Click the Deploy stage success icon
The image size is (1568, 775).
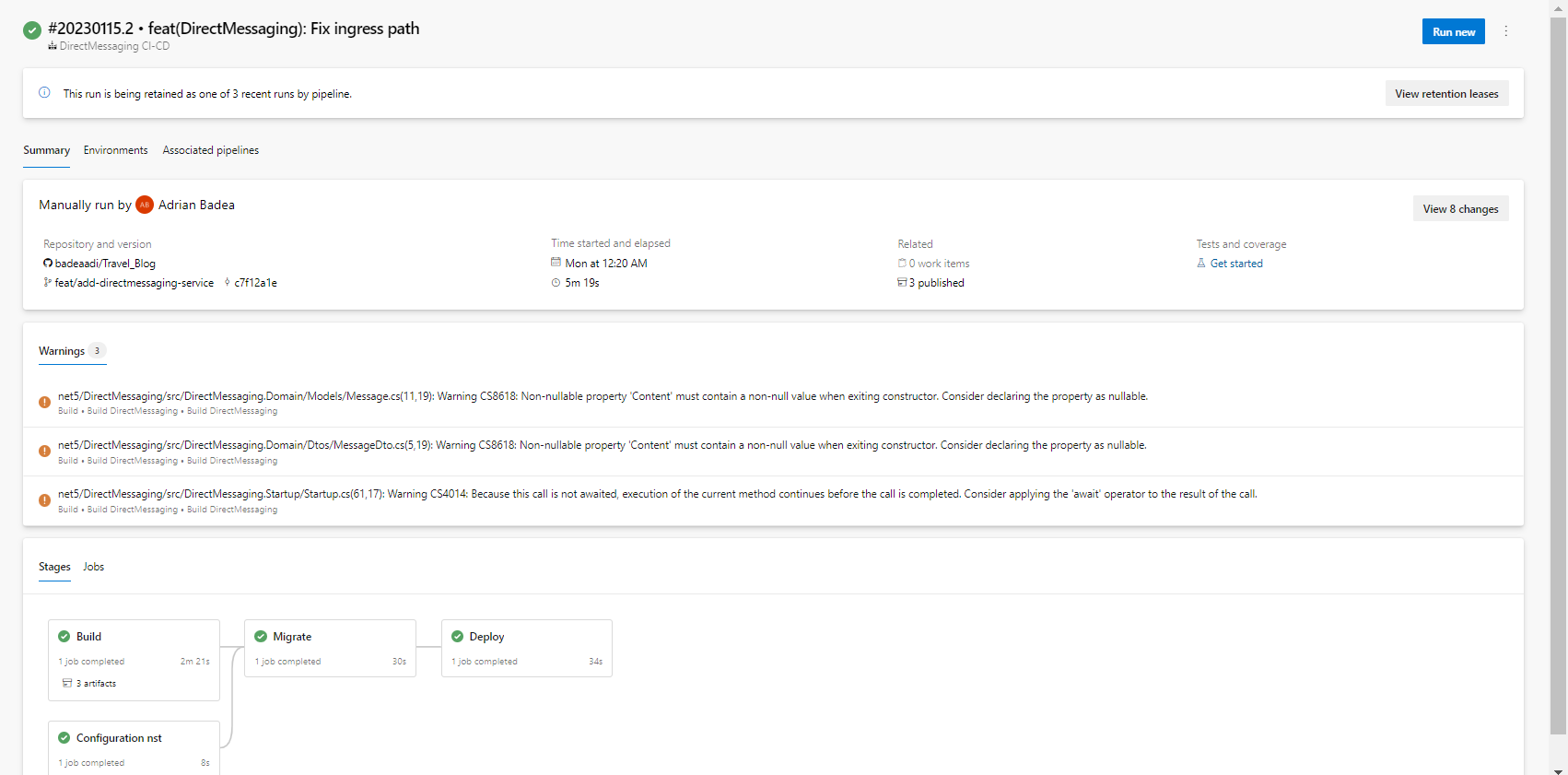(458, 636)
